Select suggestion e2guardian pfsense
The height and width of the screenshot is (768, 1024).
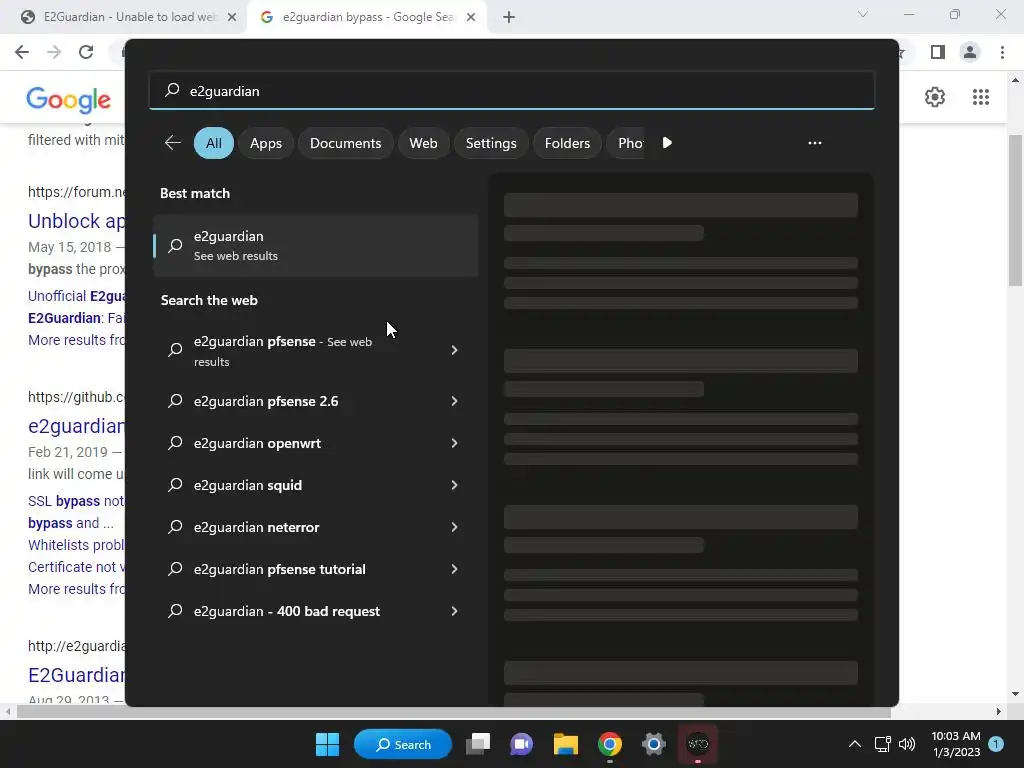point(316,351)
